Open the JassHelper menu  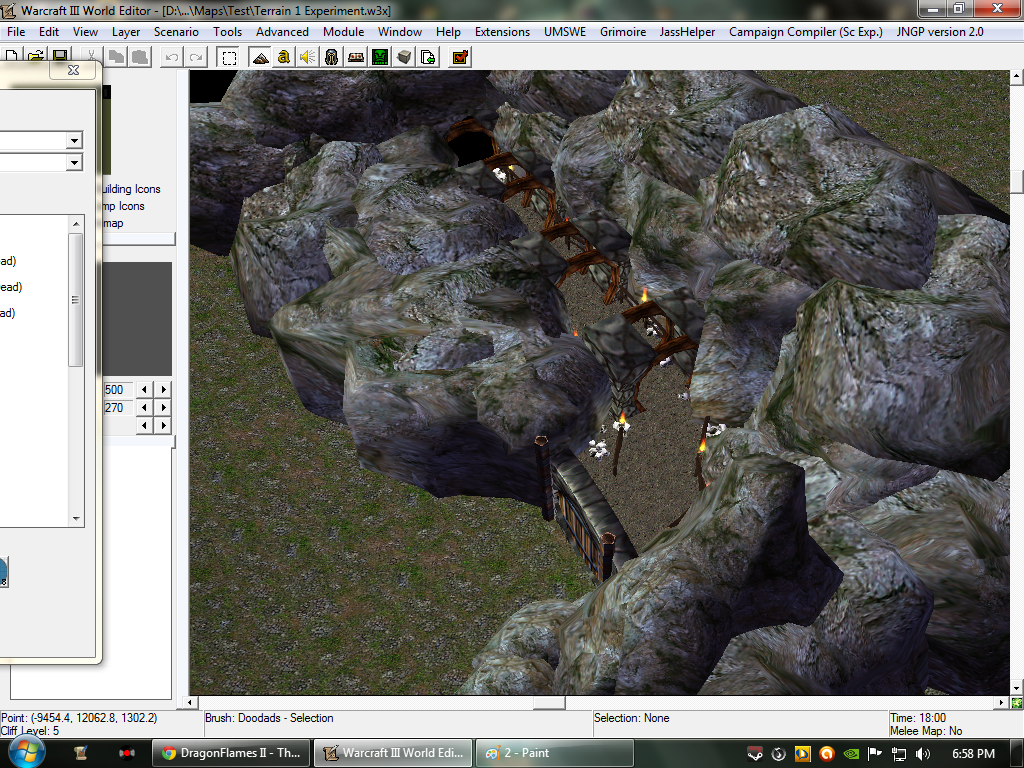pos(687,31)
